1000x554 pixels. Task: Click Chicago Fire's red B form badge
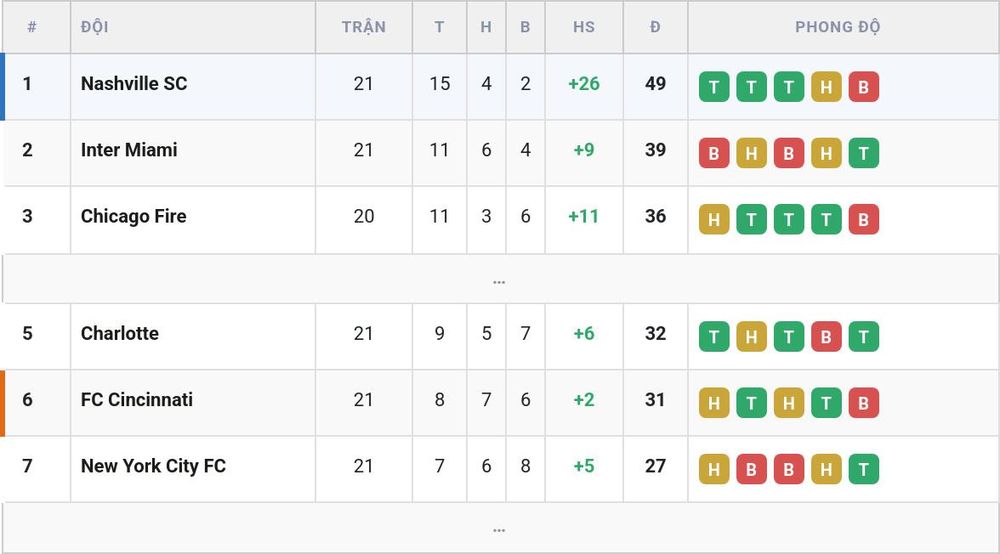click(864, 219)
